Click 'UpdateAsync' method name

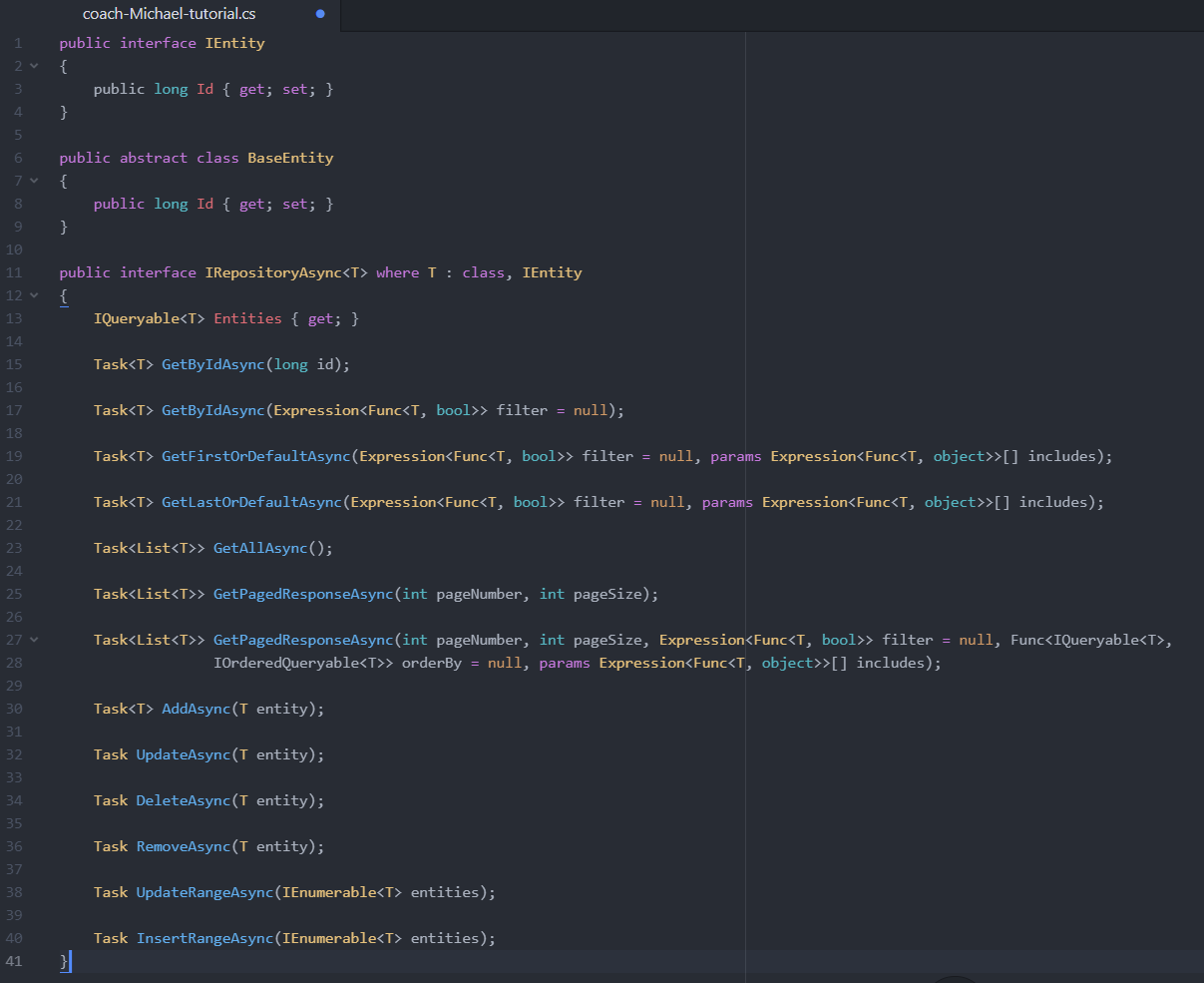click(x=184, y=754)
